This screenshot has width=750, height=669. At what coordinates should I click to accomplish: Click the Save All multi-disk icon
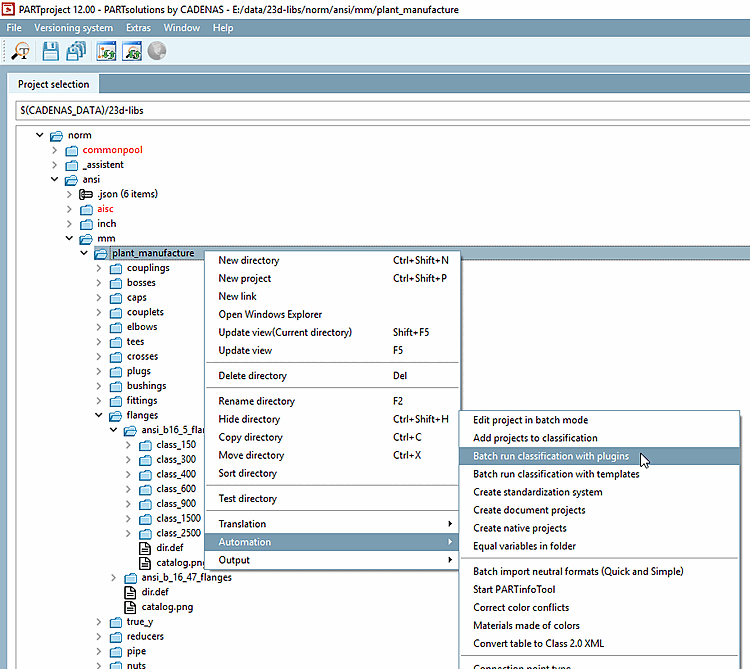coord(76,51)
